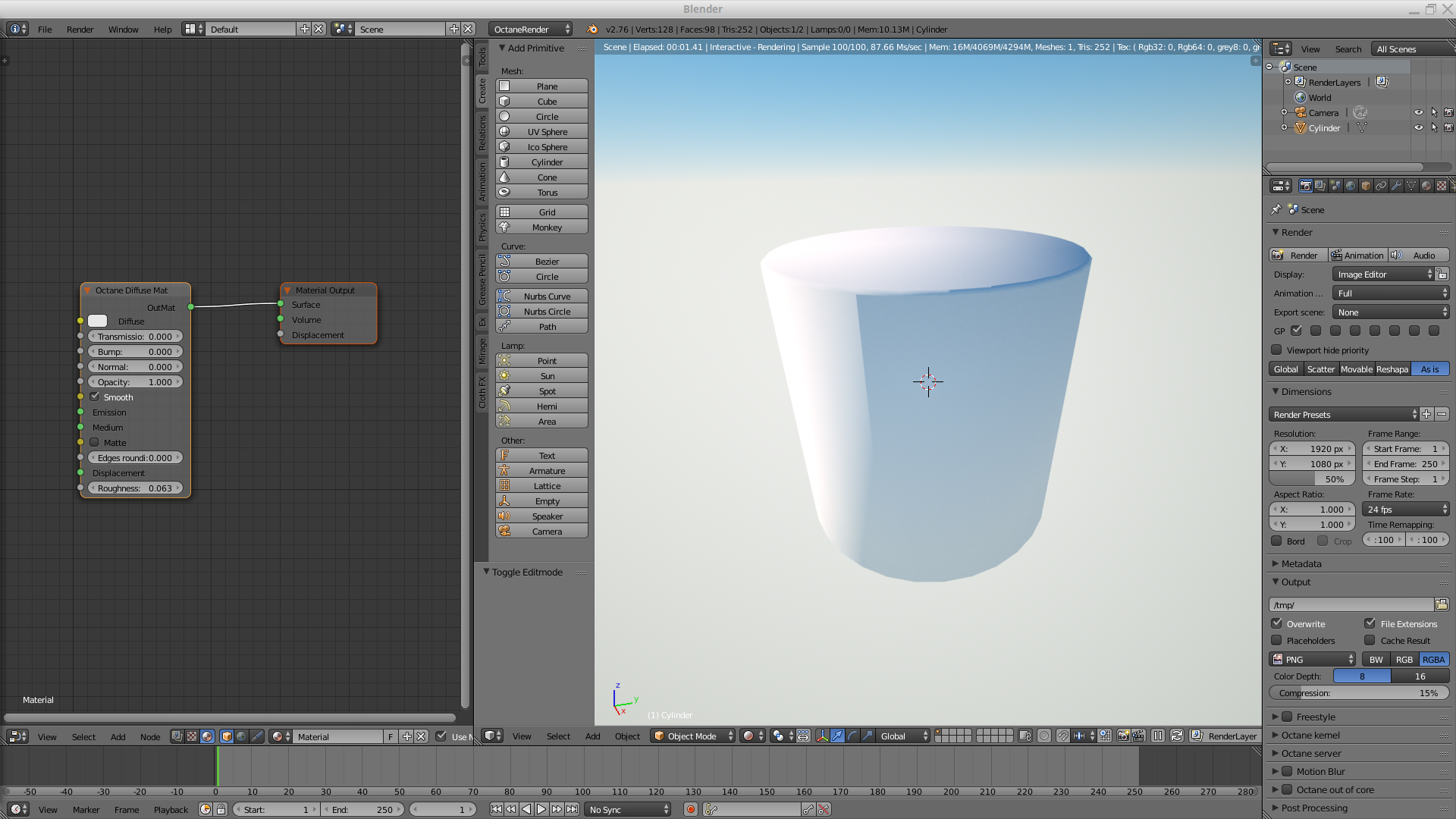Open the Render menu
This screenshot has height=819, width=1456.
(80, 29)
